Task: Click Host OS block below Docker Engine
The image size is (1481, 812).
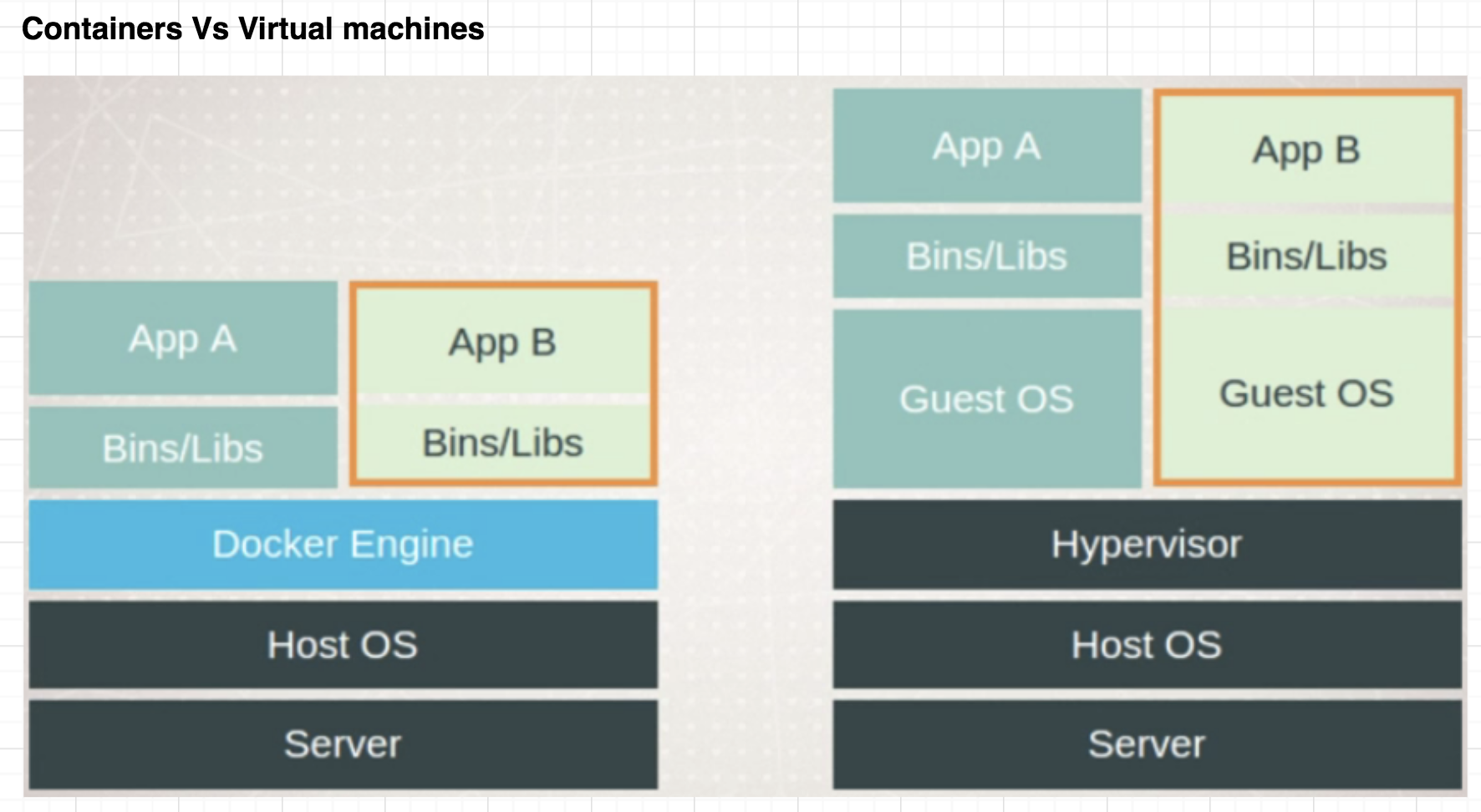Action: (343, 645)
